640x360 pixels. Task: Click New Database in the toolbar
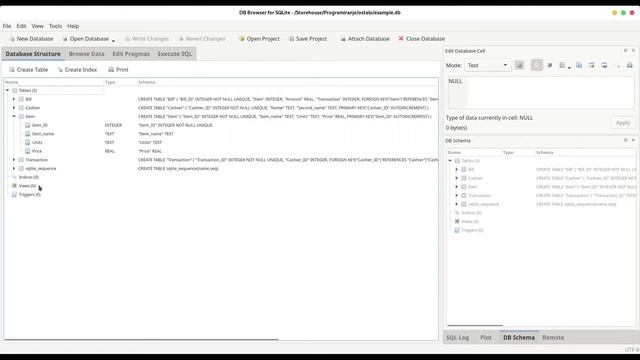31,39
